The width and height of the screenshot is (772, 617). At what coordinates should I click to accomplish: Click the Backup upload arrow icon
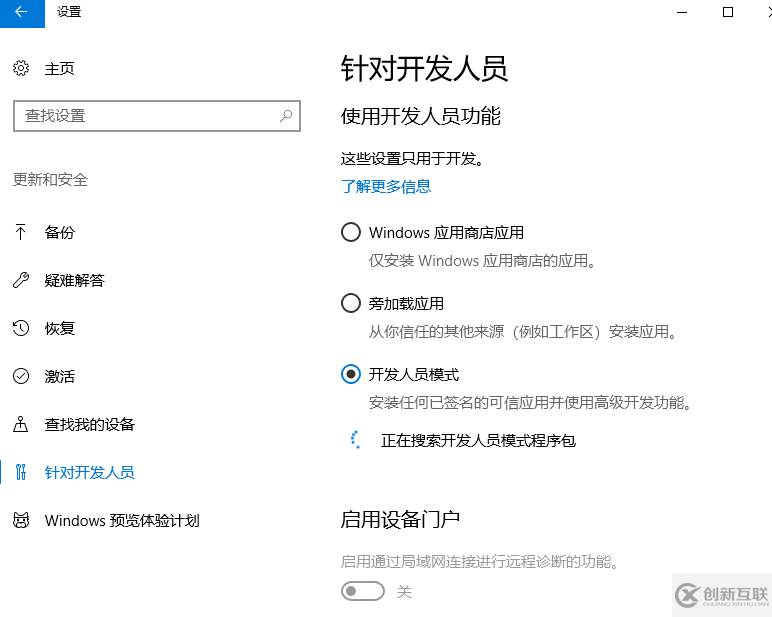[x=21, y=232]
